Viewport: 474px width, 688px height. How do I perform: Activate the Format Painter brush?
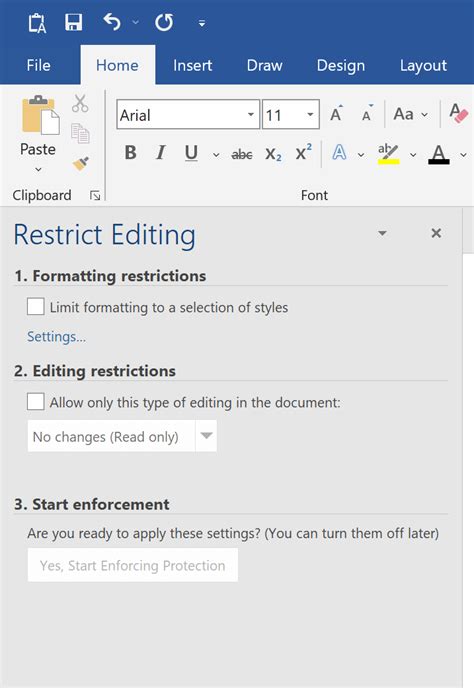click(81, 163)
